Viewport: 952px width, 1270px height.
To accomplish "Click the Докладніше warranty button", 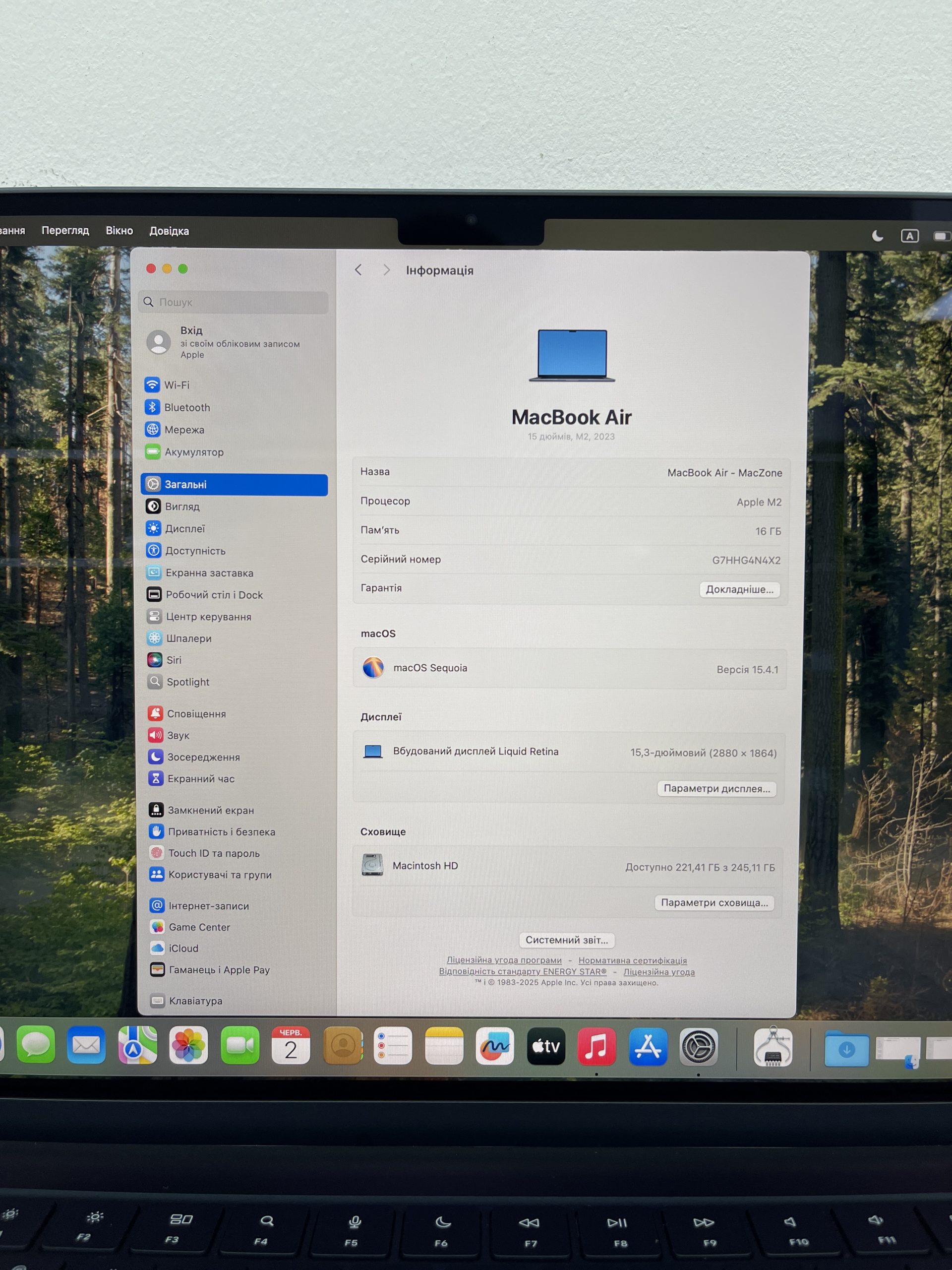I will pos(740,590).
